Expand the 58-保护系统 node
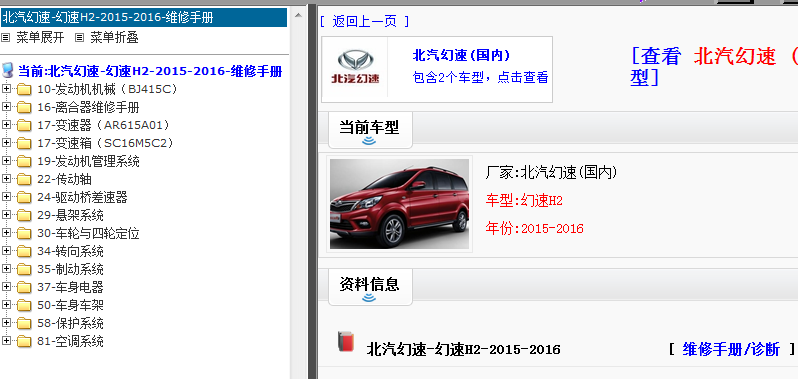Image resolution: width=798 pixels, height=379 pixels. [6, 323]
